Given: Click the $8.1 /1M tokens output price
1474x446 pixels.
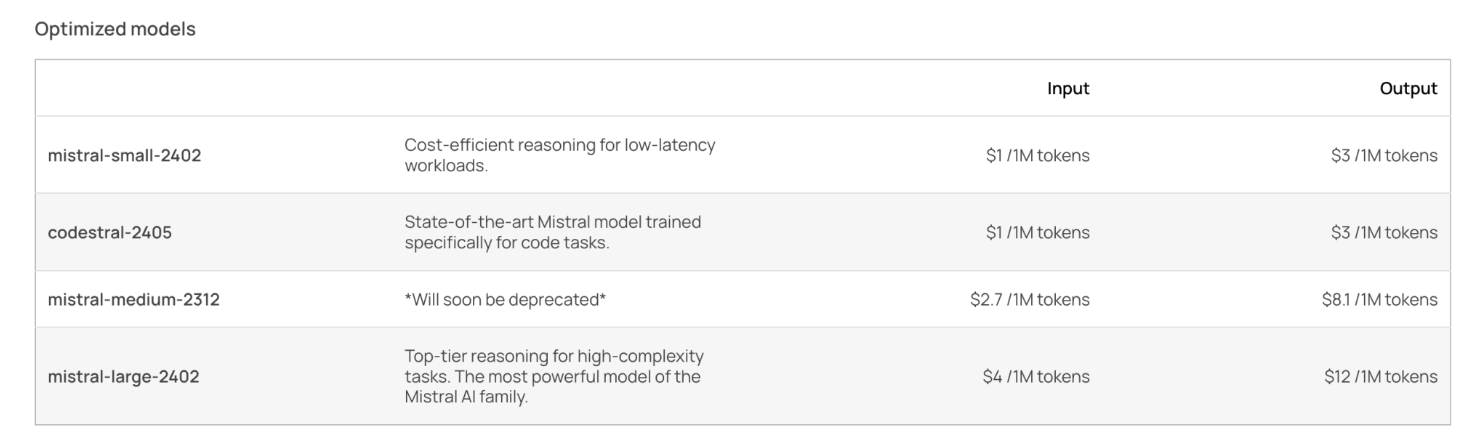Looking at the screenshot, I should [1380, 299].
